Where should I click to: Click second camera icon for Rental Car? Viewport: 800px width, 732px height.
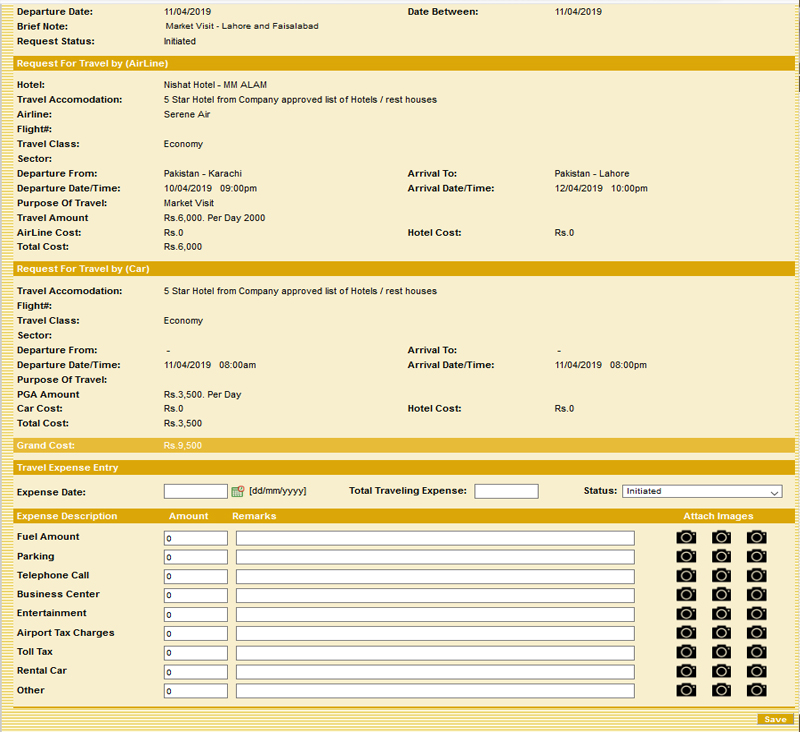click(721, 671)
